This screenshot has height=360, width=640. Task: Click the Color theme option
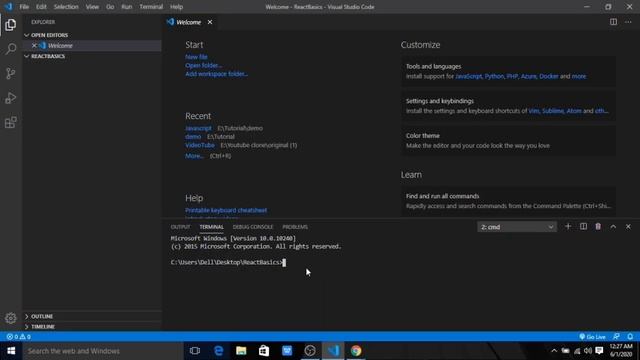click(x=509, y=140)
